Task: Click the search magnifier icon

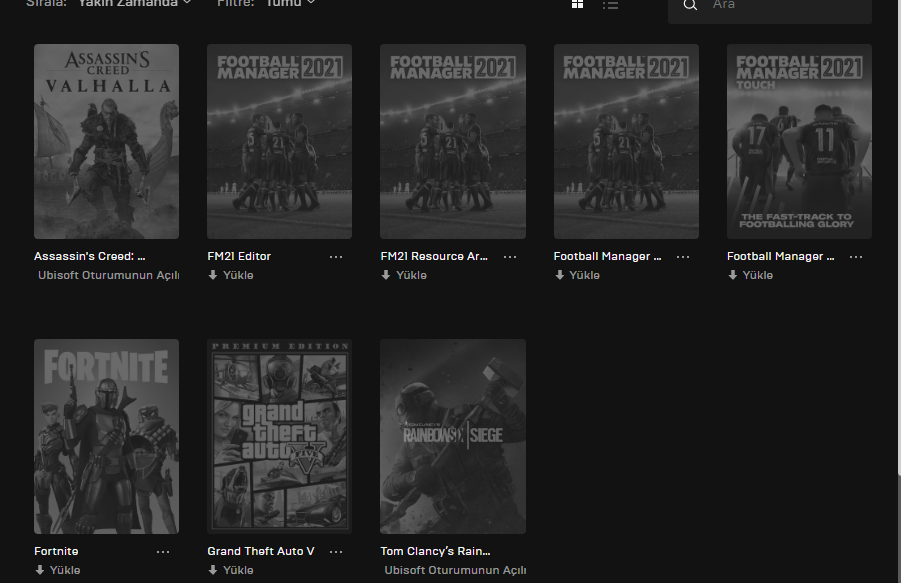Action: pyautogui.click(x=690, y=5)
